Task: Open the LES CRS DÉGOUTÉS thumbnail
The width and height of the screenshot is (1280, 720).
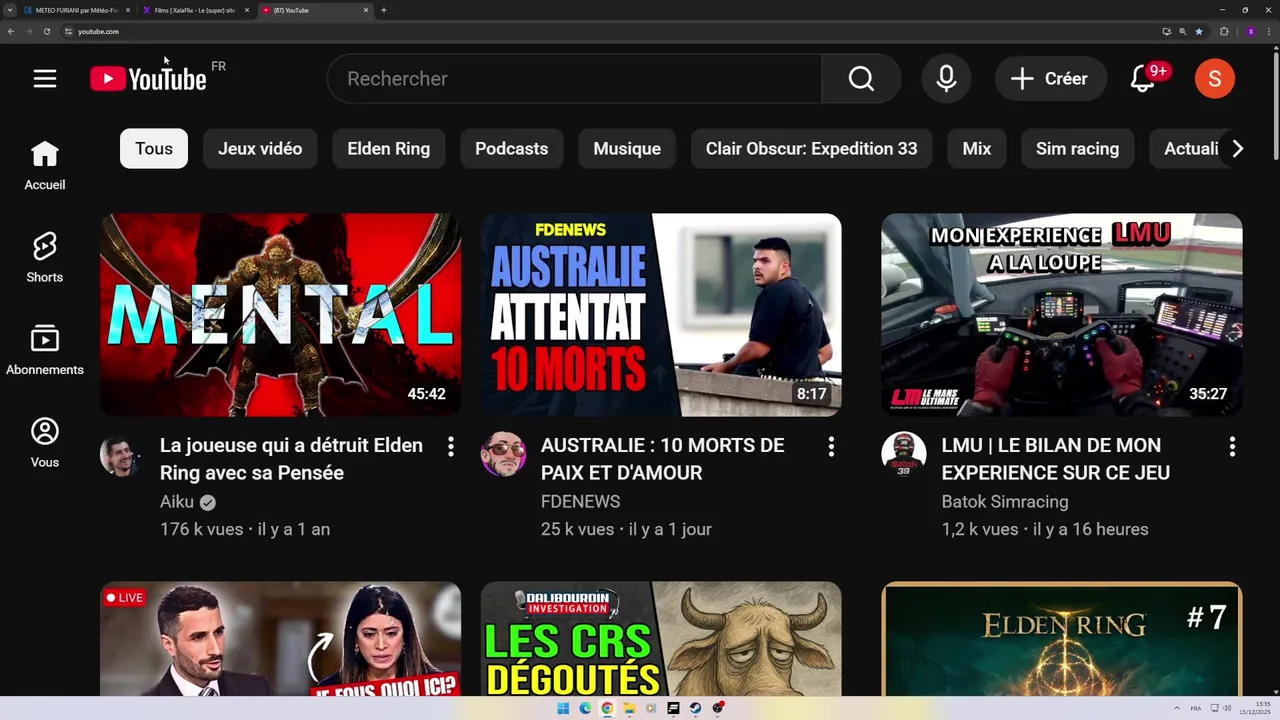Action: 661,639
